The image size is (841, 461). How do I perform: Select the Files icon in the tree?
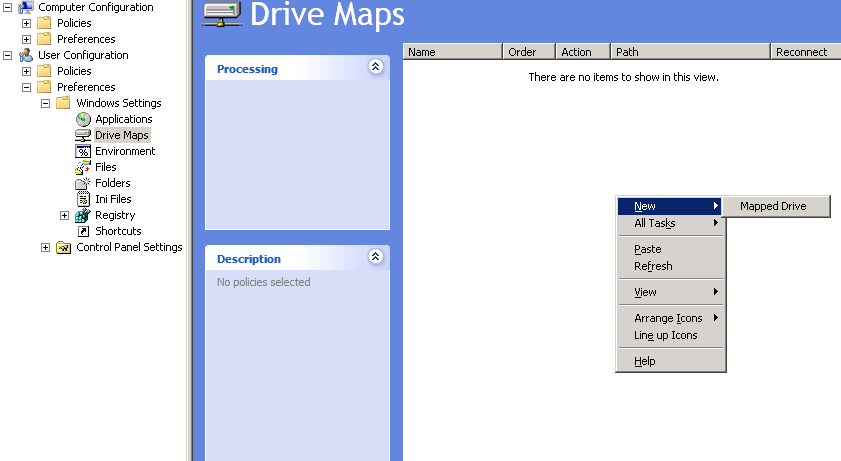[83, 167]
